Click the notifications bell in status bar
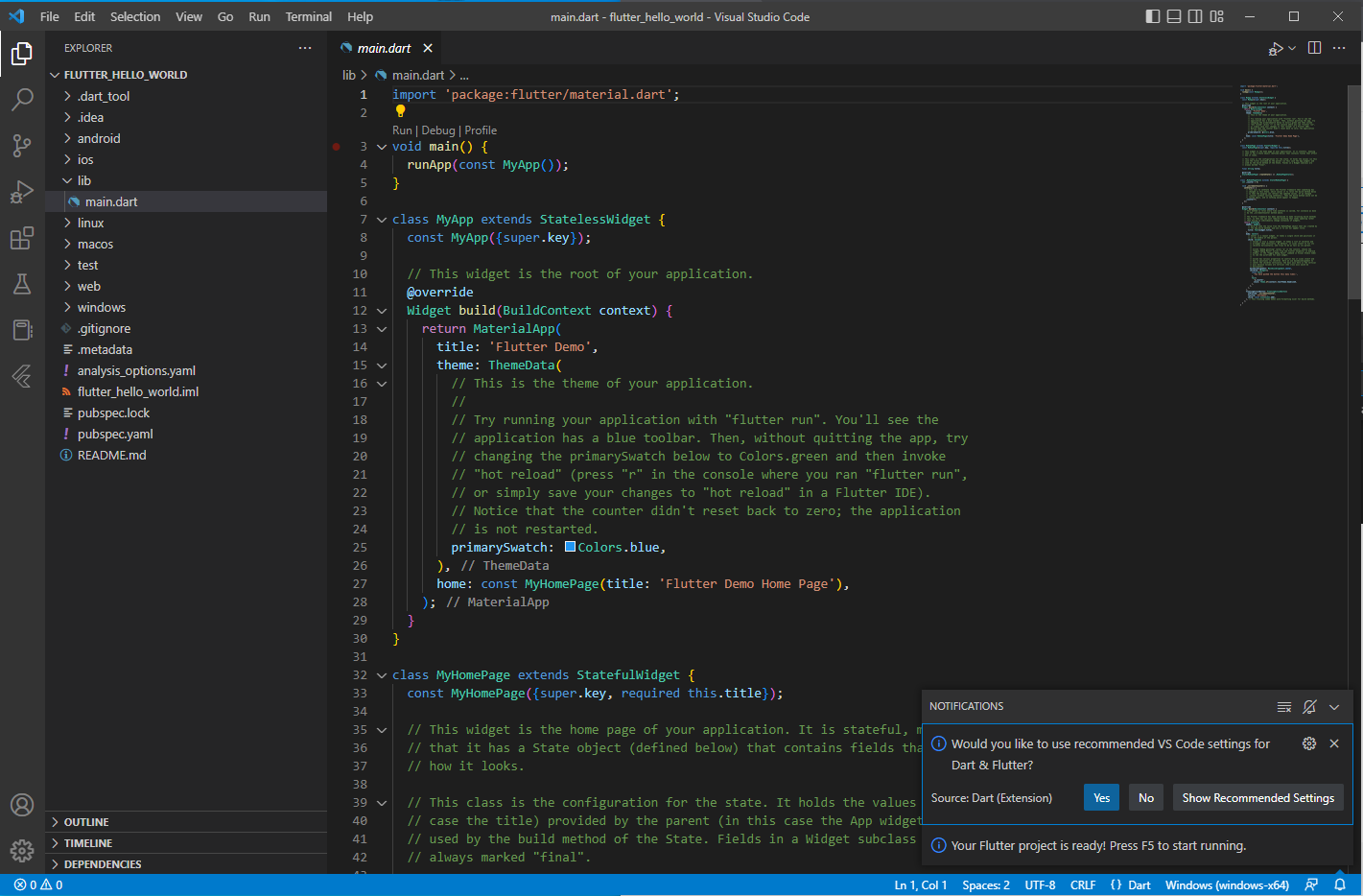This screenshot has height=896, width=1363. click(x=1340, y=885)
